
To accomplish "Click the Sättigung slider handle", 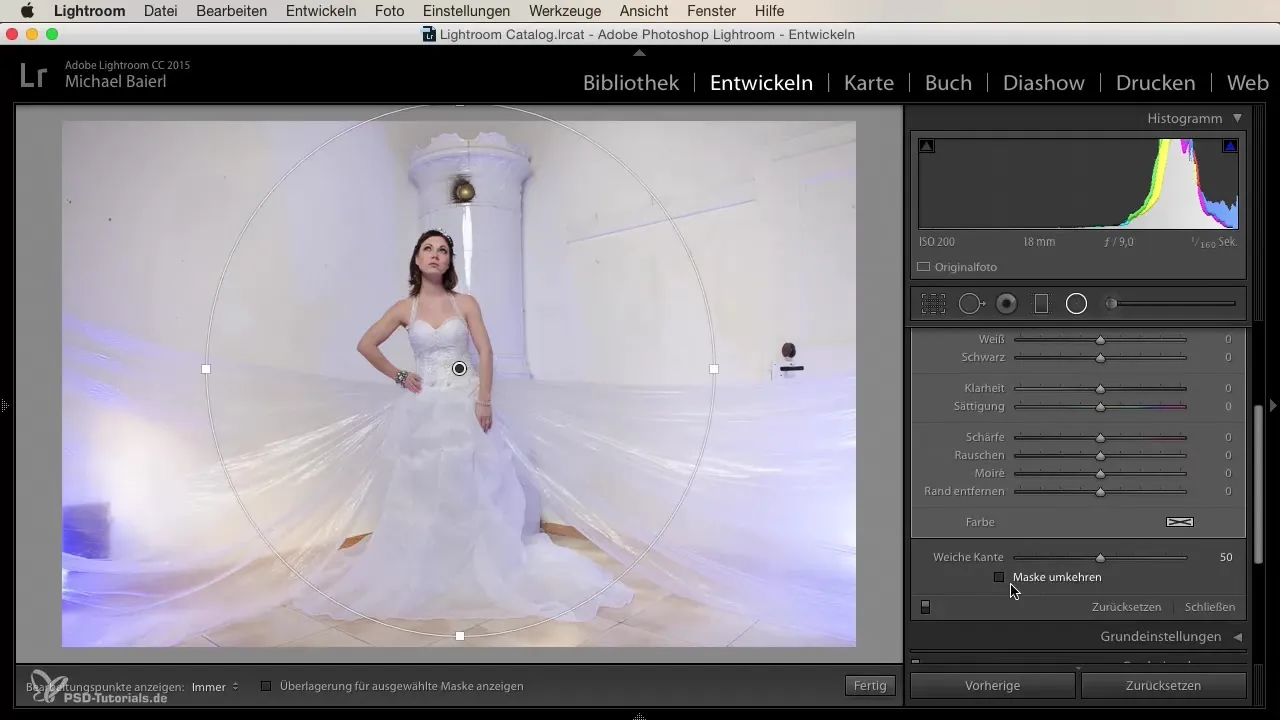I will pyautogui.click(x=1100, y=407).
